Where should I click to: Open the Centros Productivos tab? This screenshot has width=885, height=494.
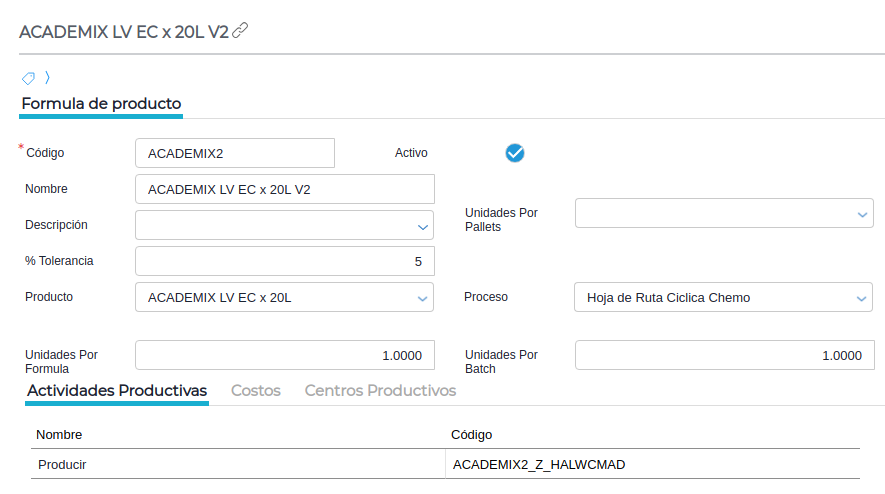coord(380,390)
